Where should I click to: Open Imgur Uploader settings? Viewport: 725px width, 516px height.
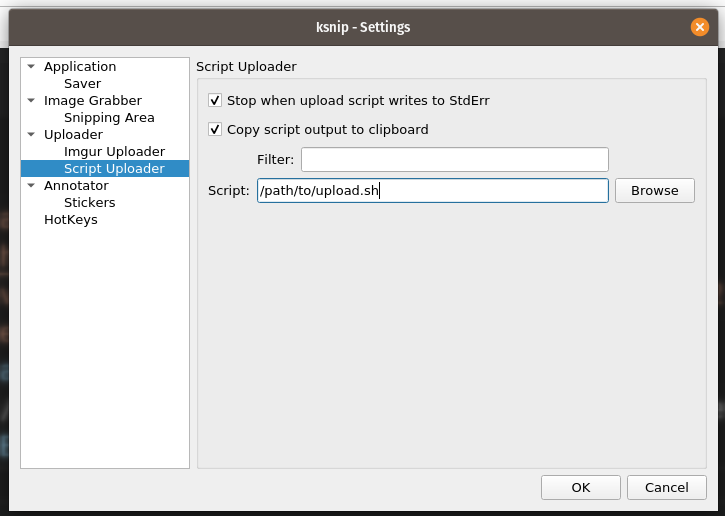pyautogui.click(x=114, y=152)
